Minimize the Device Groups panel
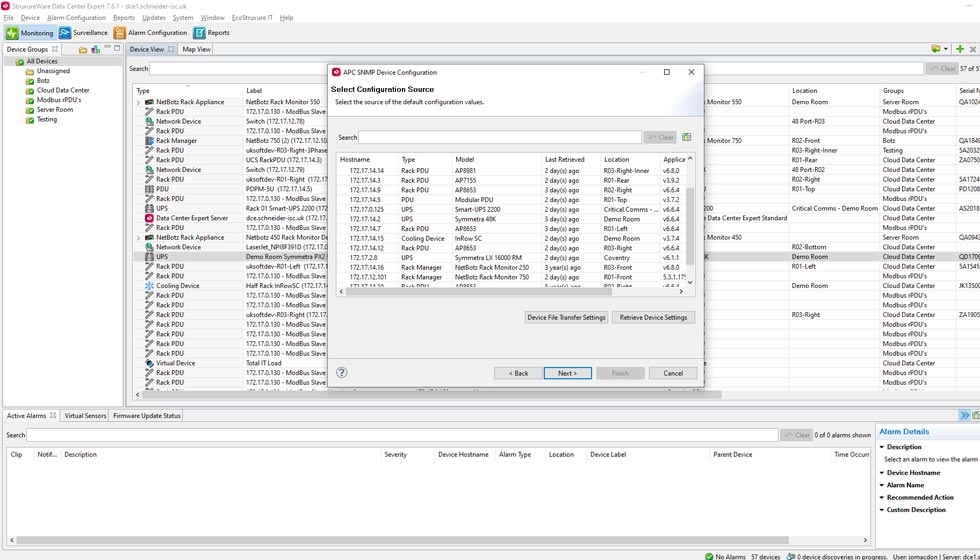 pyautogui.click(x=108, y=48)
